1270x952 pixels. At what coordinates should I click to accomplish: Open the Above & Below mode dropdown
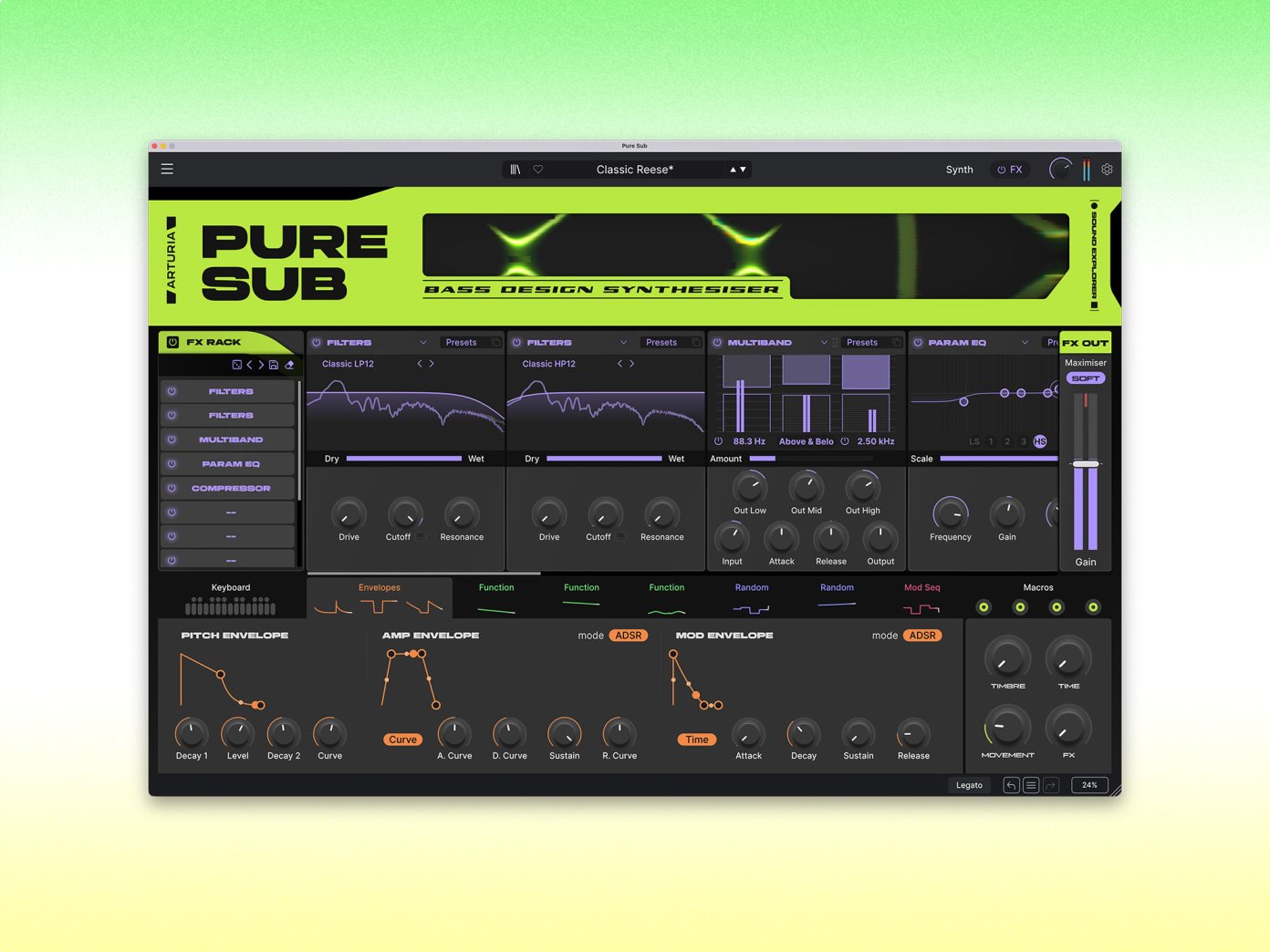[806, 441]
